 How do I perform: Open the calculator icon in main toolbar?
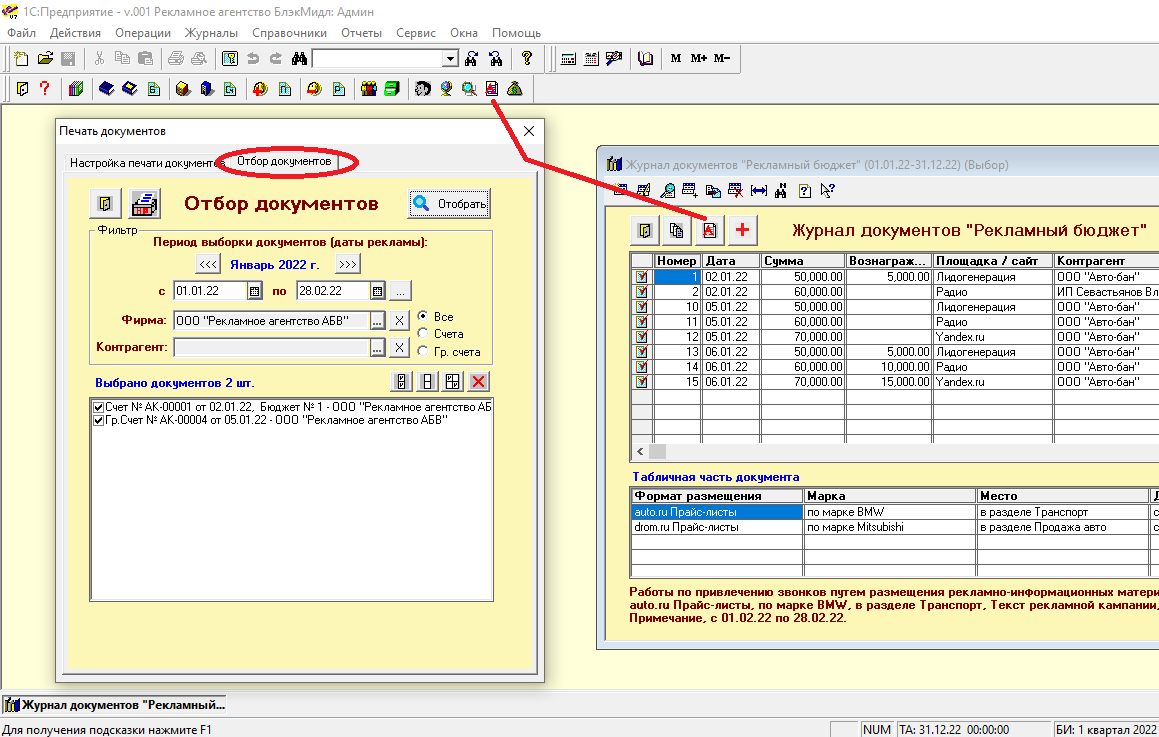pos(568,58)
